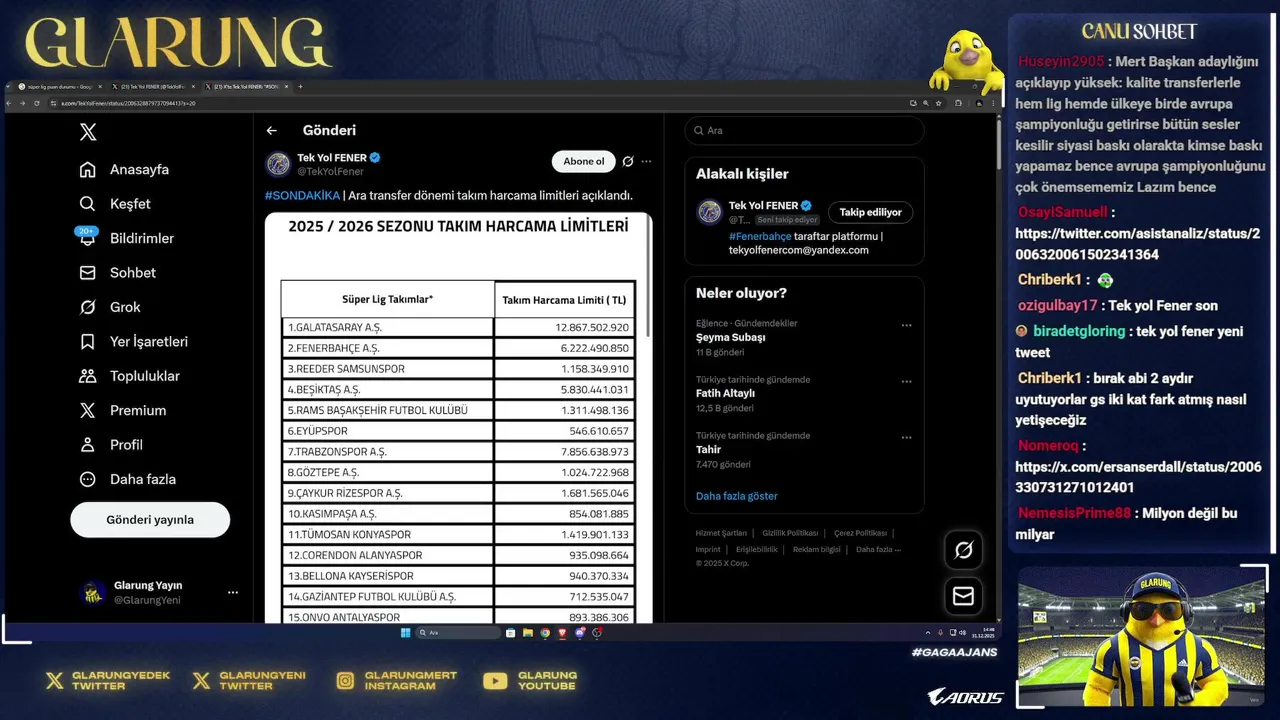Screen dimensions: 1280x720
Task: Click Takip ediyor button
Action: (870, 212)
